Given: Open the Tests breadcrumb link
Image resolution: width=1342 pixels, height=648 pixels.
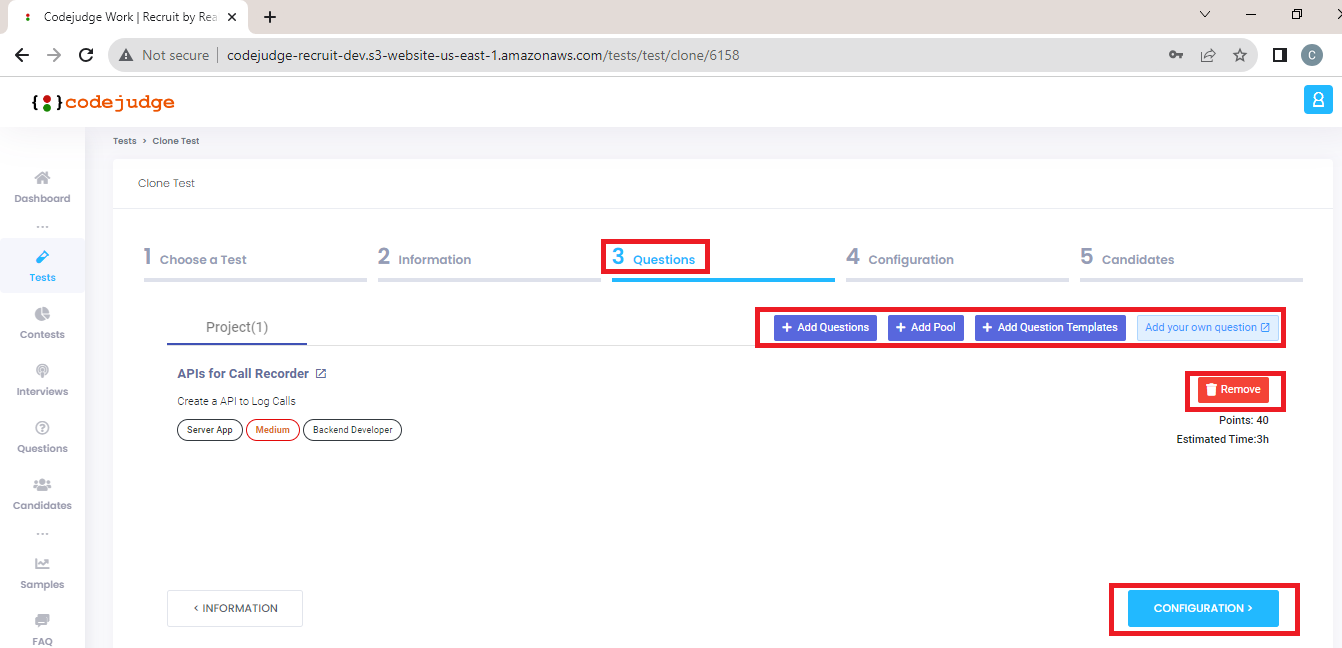Looking at the screenshot, I should click(x=124, y=140).
